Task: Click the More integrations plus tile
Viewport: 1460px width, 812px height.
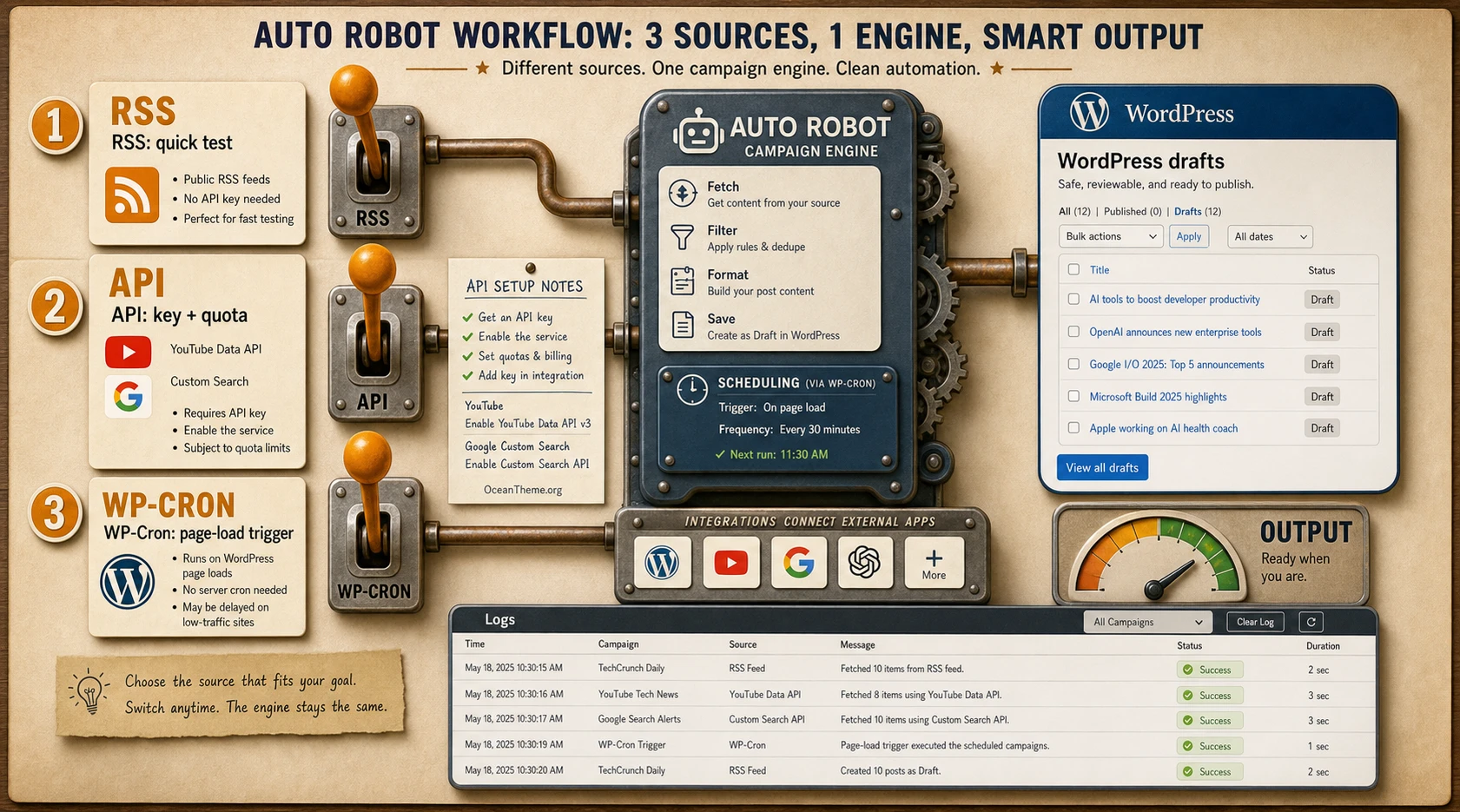Action: [934, 563]
